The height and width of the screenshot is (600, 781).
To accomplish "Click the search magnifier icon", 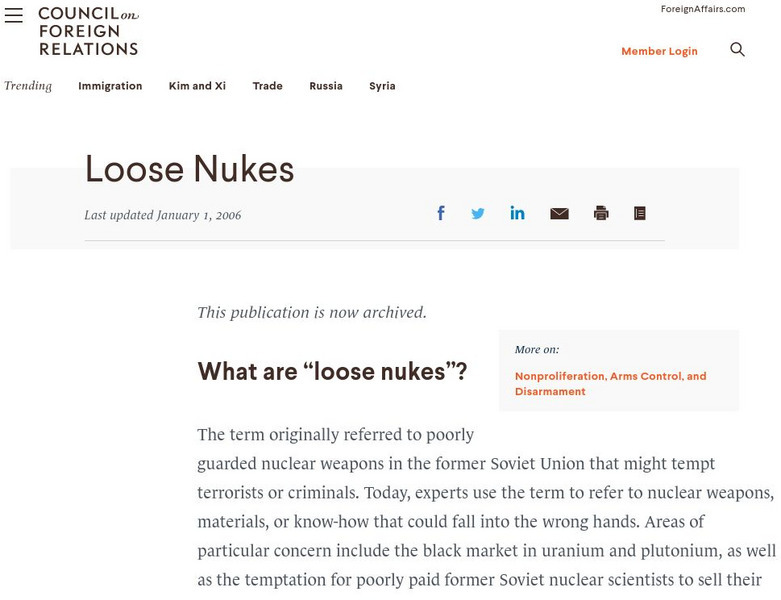I will [737, 50].
